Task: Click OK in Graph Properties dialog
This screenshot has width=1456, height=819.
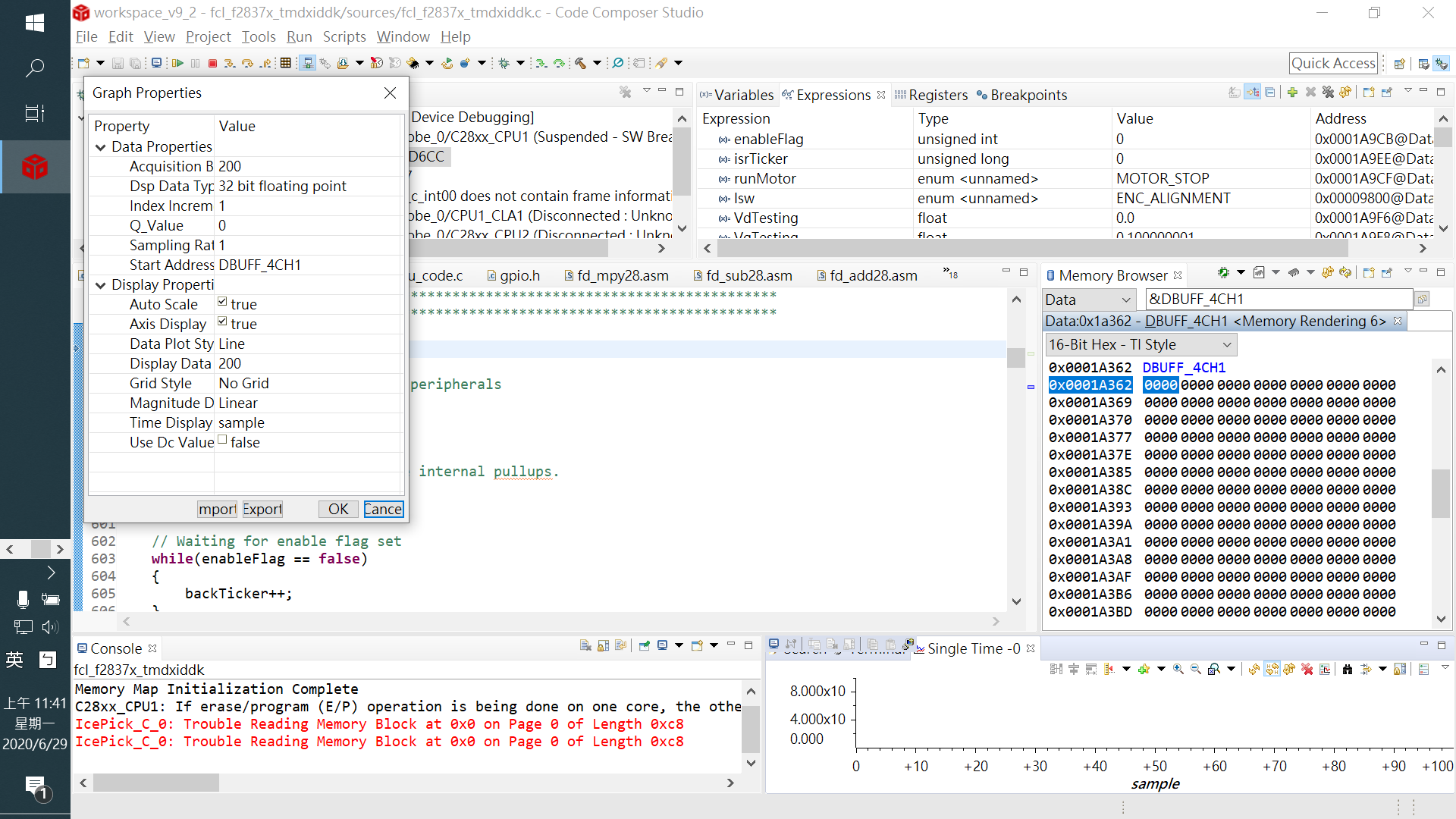Action: click(x=338, y=509)
